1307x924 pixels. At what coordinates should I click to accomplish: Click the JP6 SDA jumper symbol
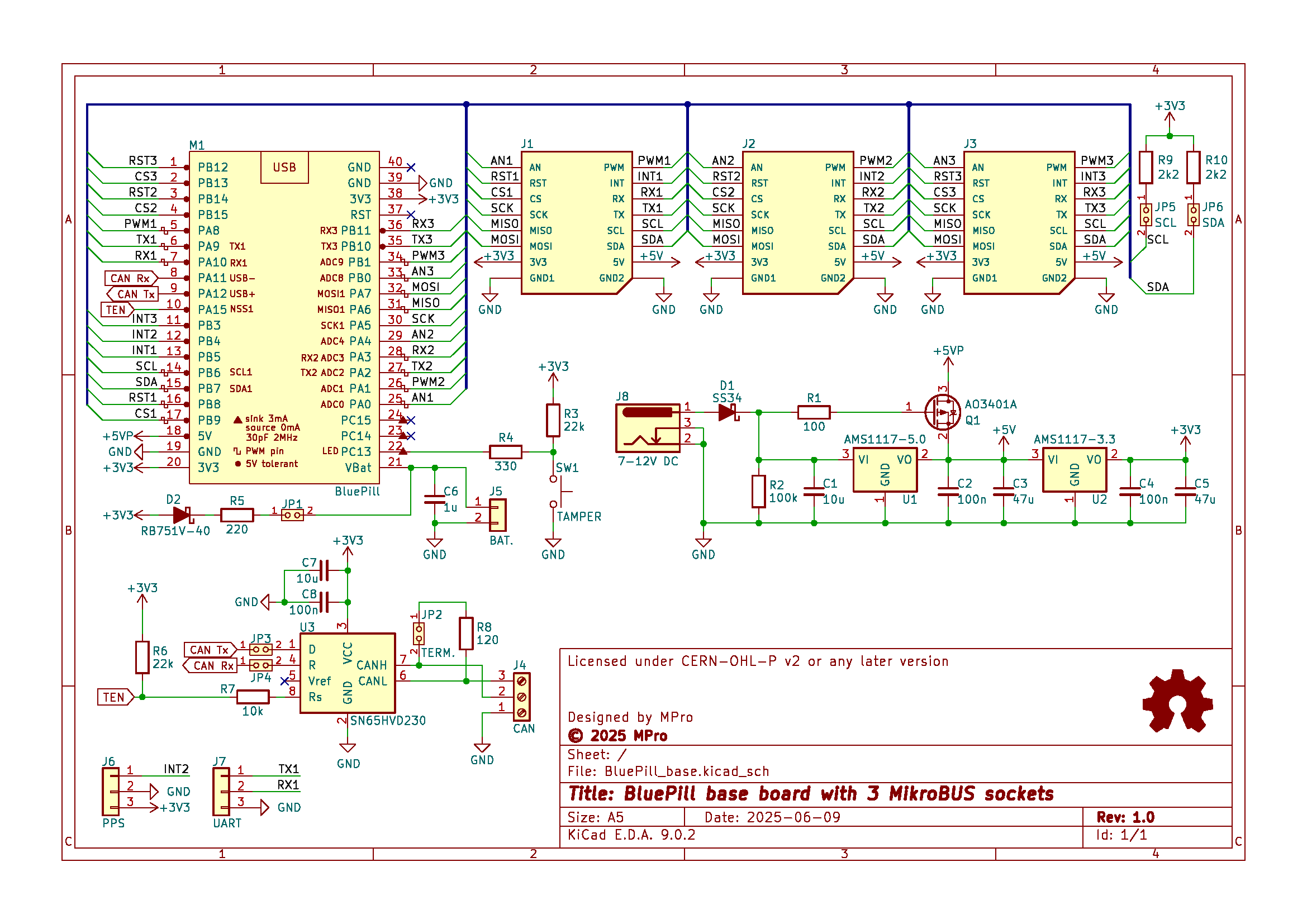[x=1193, y=215]
